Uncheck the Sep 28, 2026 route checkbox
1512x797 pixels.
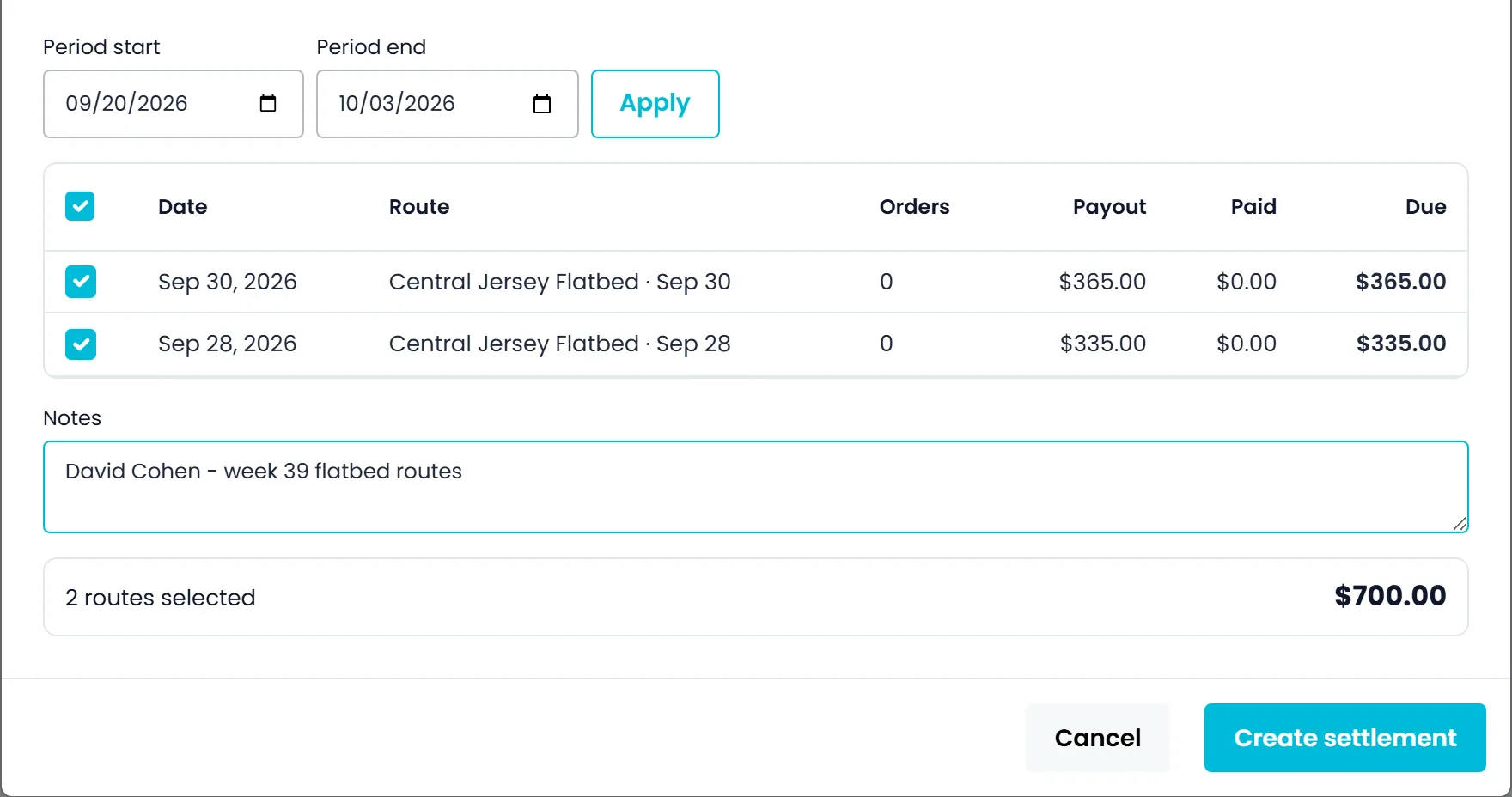click(81, 344)
